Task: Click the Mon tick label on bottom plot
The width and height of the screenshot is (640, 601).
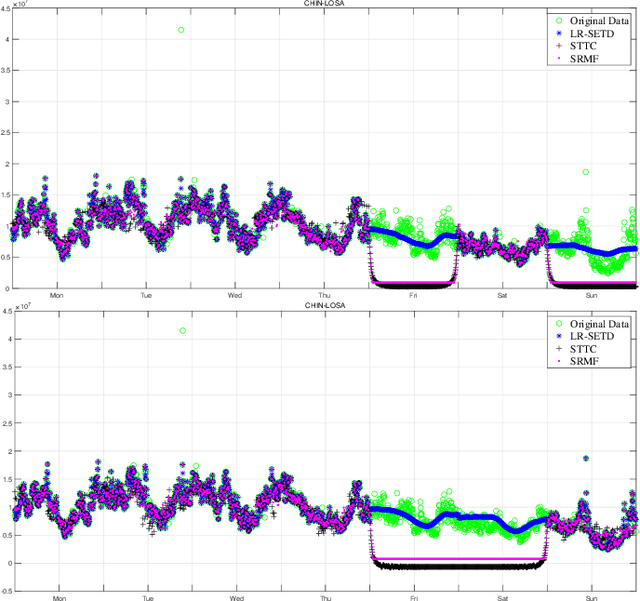Action: (x=58, y=598)
